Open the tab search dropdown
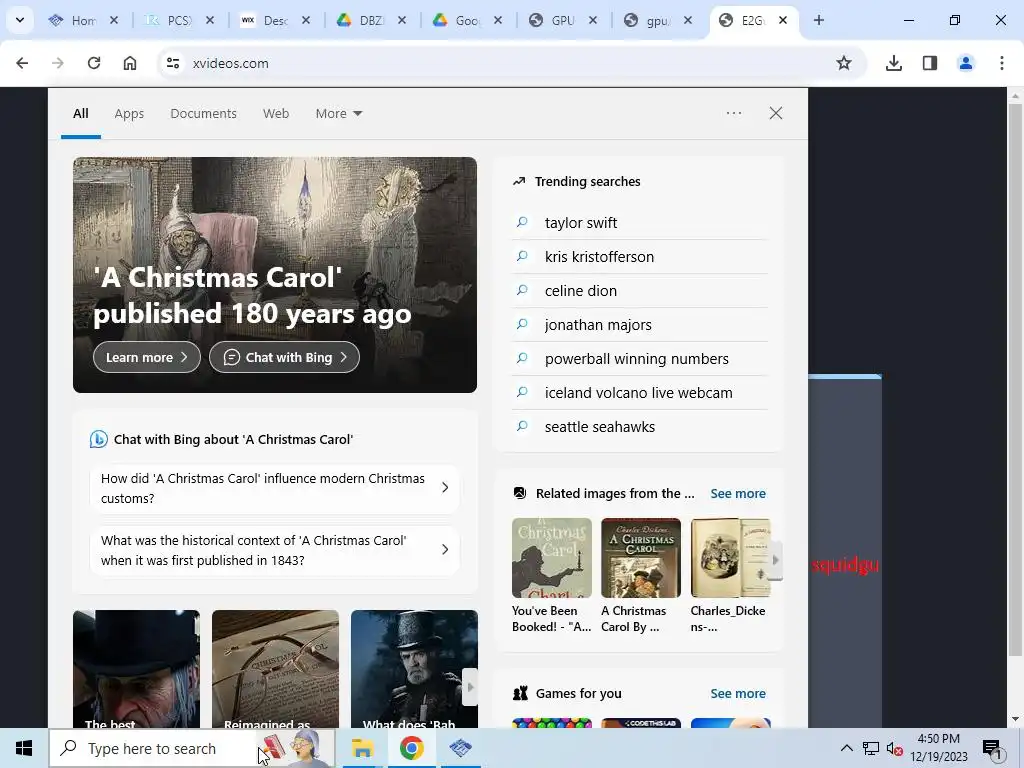This screenshot has width=1024, height=768. click(x=20, y=20)
